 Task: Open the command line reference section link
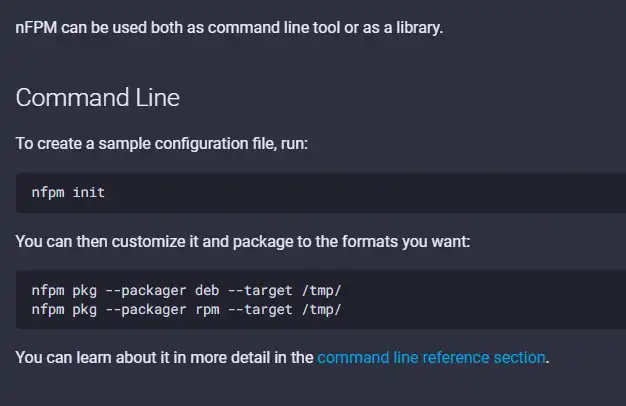click(432, 357)
